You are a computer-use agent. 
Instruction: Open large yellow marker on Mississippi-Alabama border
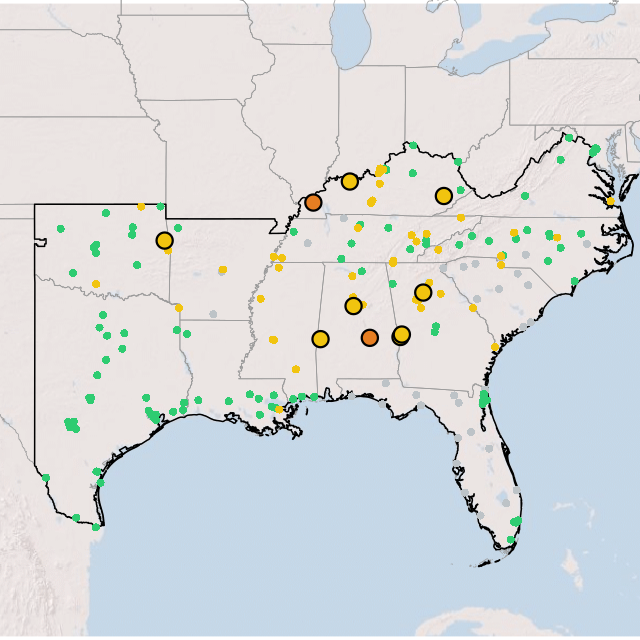tap(320, 339)
